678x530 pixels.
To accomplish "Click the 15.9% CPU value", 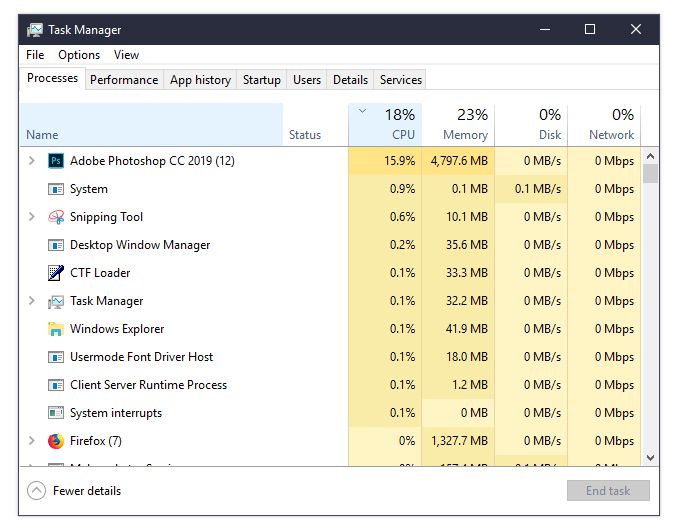I will [x=399, y=161].
